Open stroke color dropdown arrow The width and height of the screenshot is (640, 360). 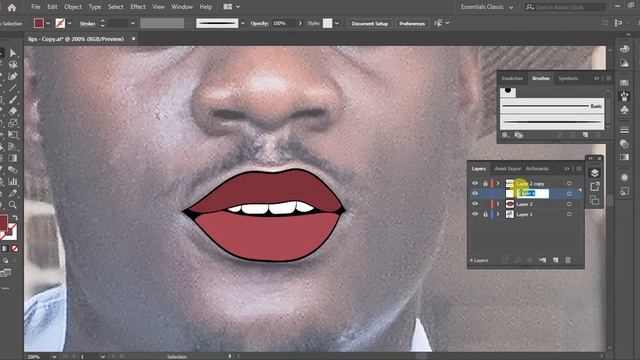(69, 23)
